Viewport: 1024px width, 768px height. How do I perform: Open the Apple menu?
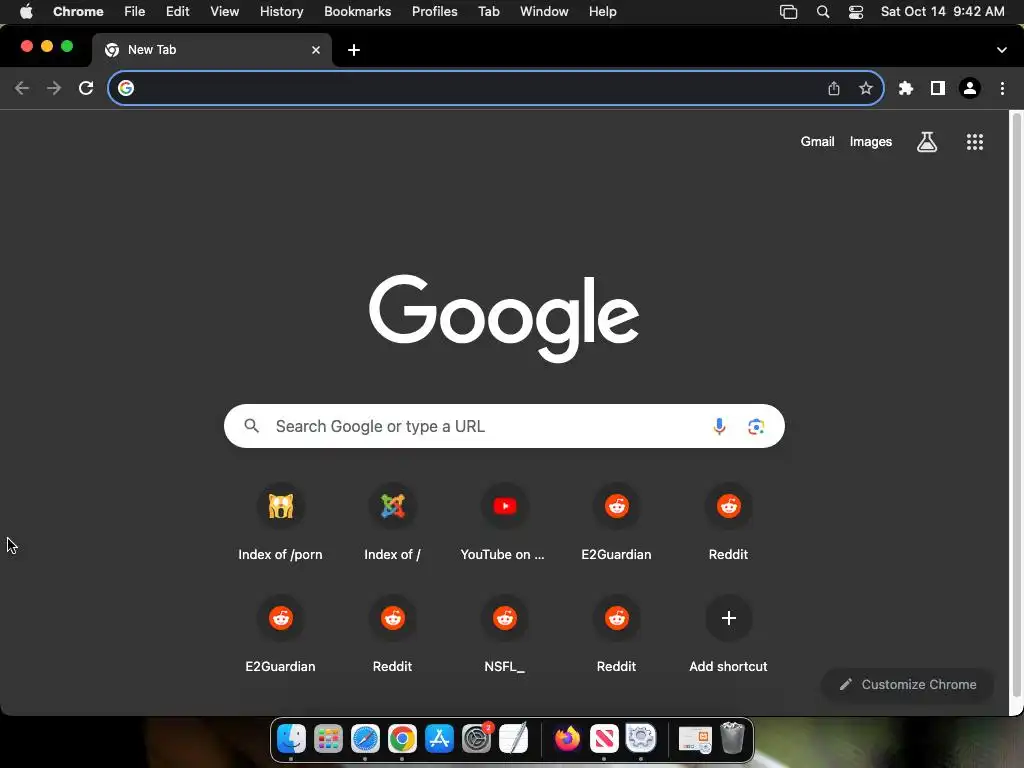[x=26, y=12]
